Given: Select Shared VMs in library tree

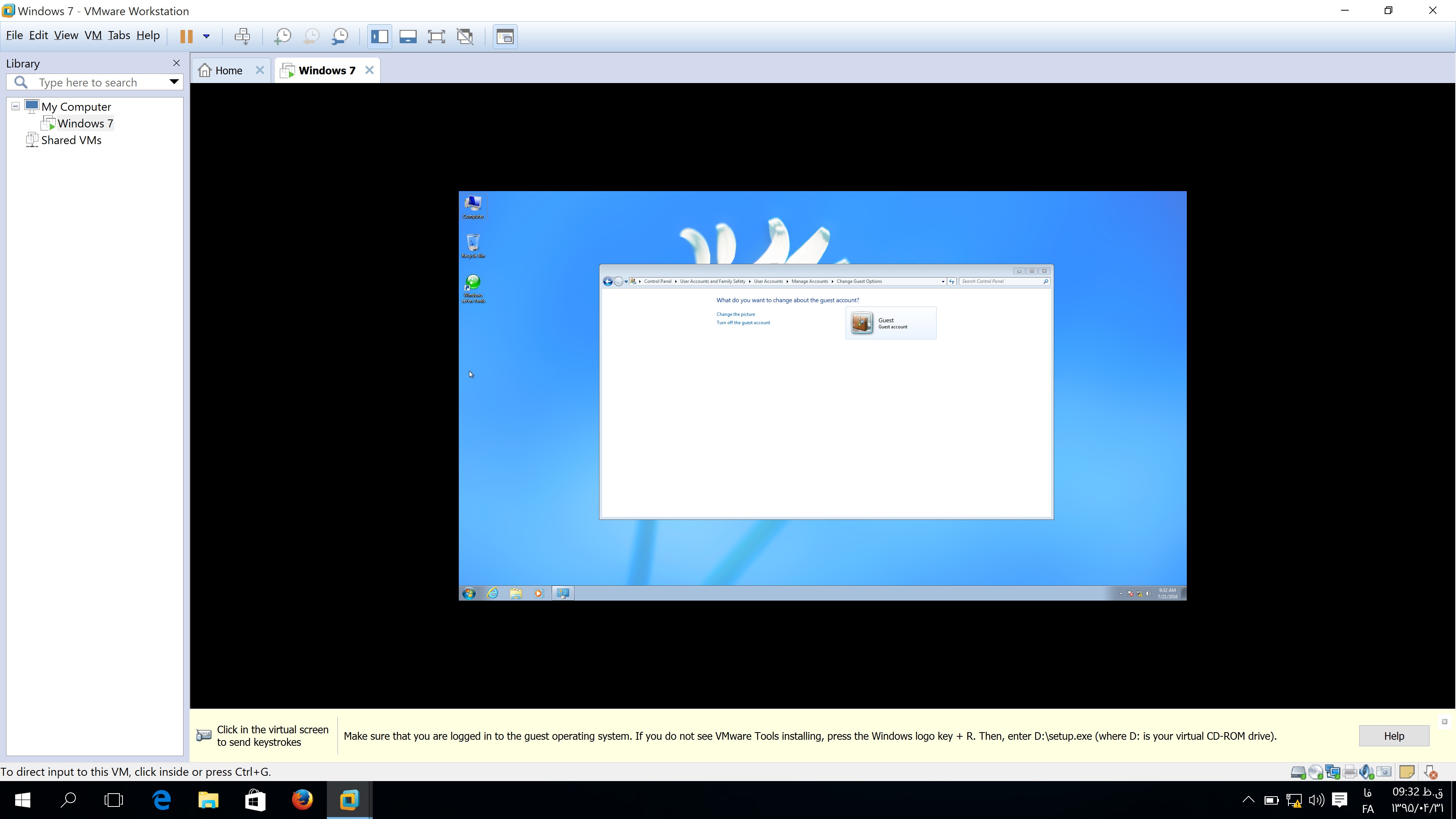Looking at the screenshot, I should pos(71,140).
